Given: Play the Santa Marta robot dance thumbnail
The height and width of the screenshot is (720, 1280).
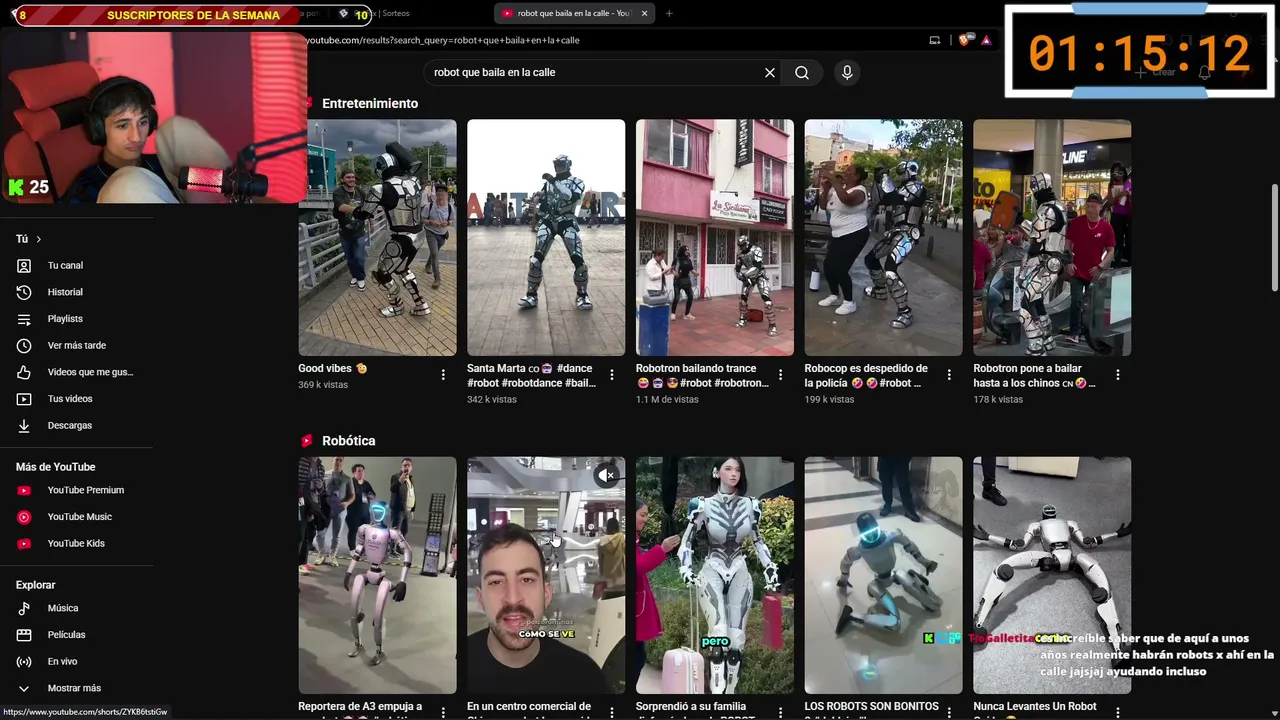Looking at the screenshot, I should tap(546, 238).
